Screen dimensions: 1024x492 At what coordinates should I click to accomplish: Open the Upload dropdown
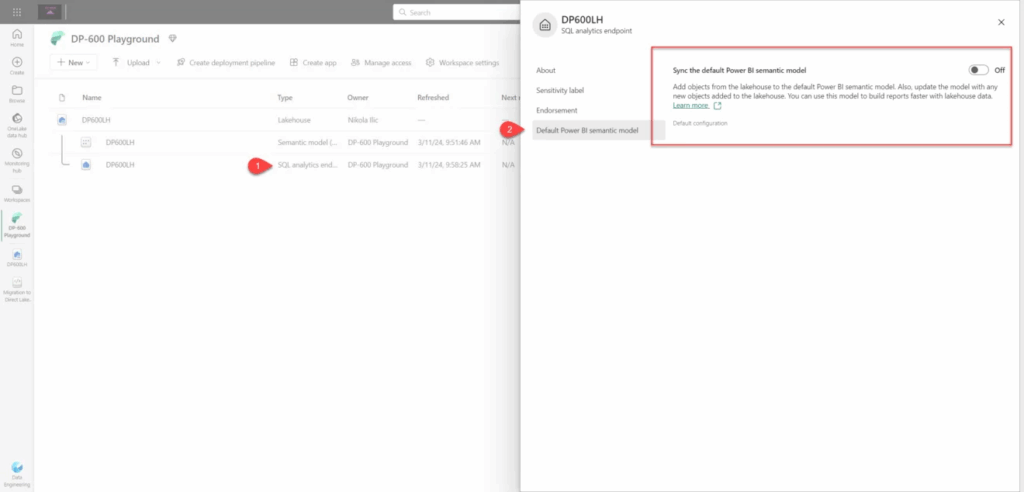[x=136, y=63]
